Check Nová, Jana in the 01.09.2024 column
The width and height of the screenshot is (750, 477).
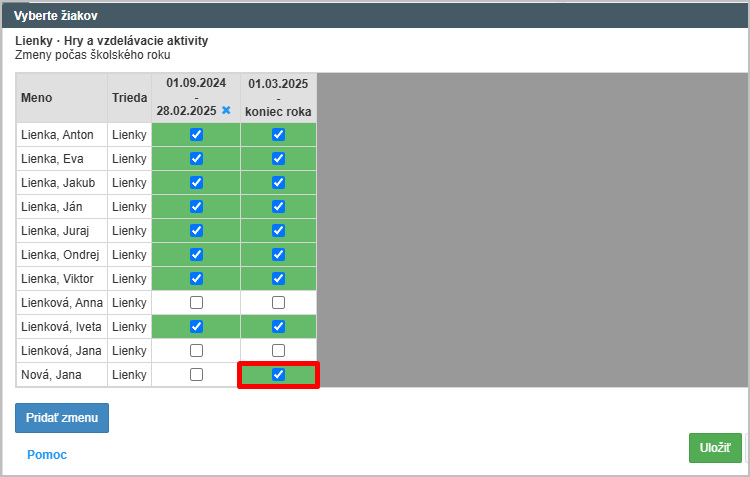[x=196, y=375]
